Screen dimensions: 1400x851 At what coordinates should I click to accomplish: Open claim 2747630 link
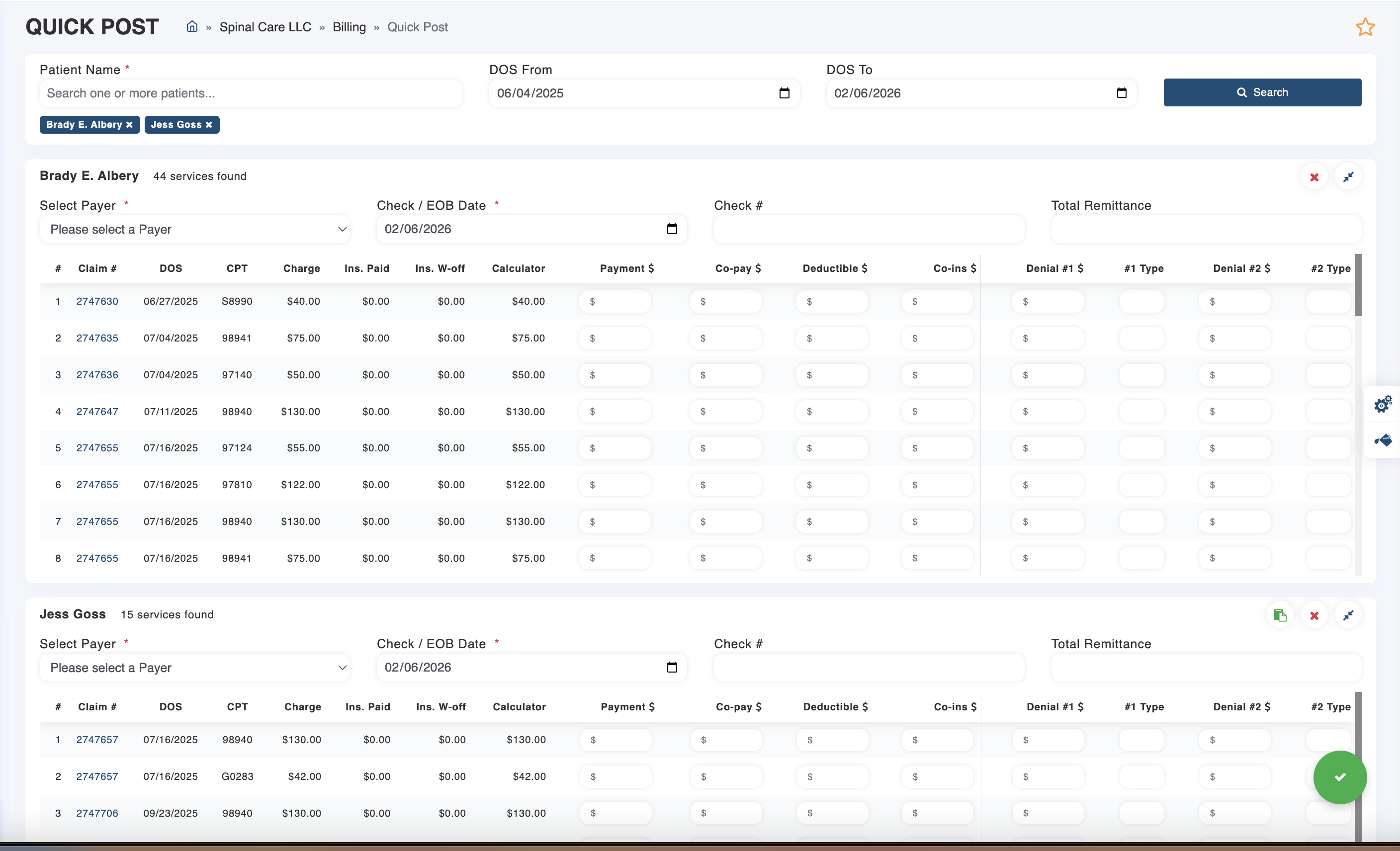click(x=97, y=301)
